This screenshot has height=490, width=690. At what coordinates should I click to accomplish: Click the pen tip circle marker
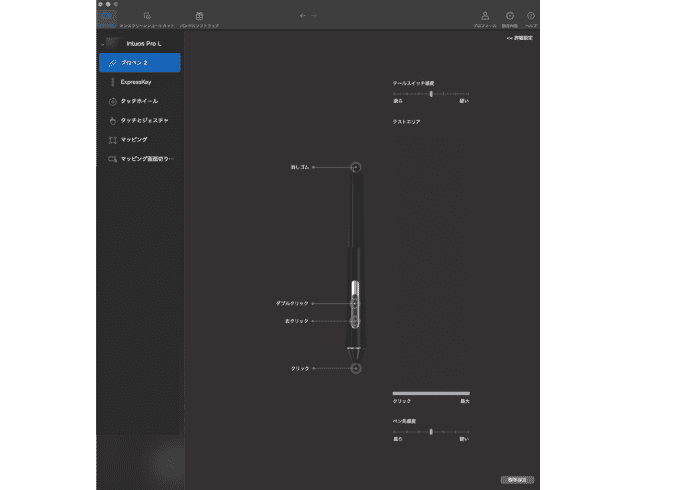tap(355, 368)
